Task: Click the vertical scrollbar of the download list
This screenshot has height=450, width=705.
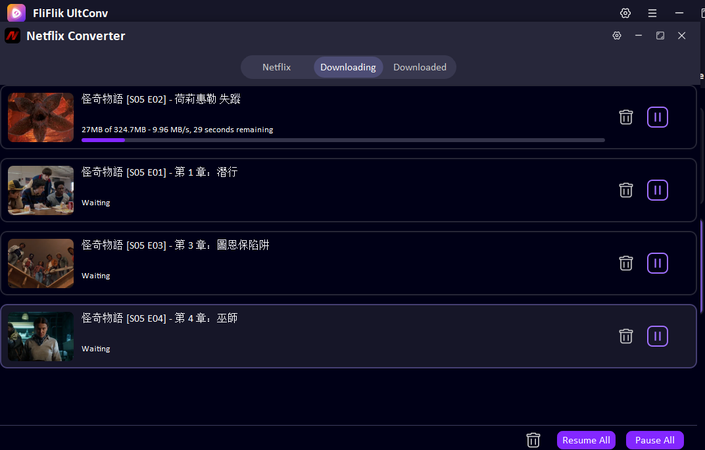Action: 702,265
